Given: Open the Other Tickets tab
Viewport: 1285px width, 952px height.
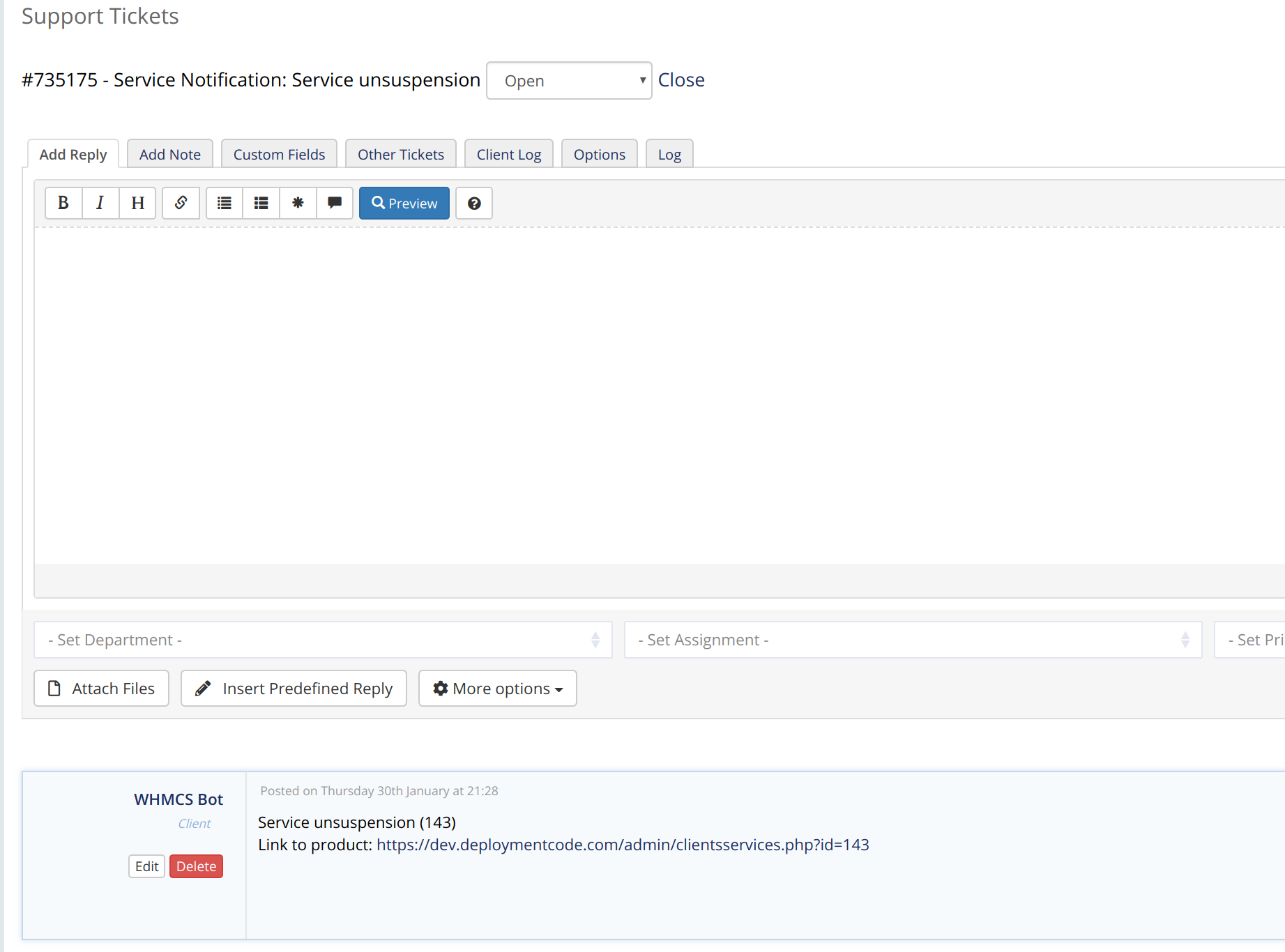Looking at the screenshot, I should tap(400, 154).
